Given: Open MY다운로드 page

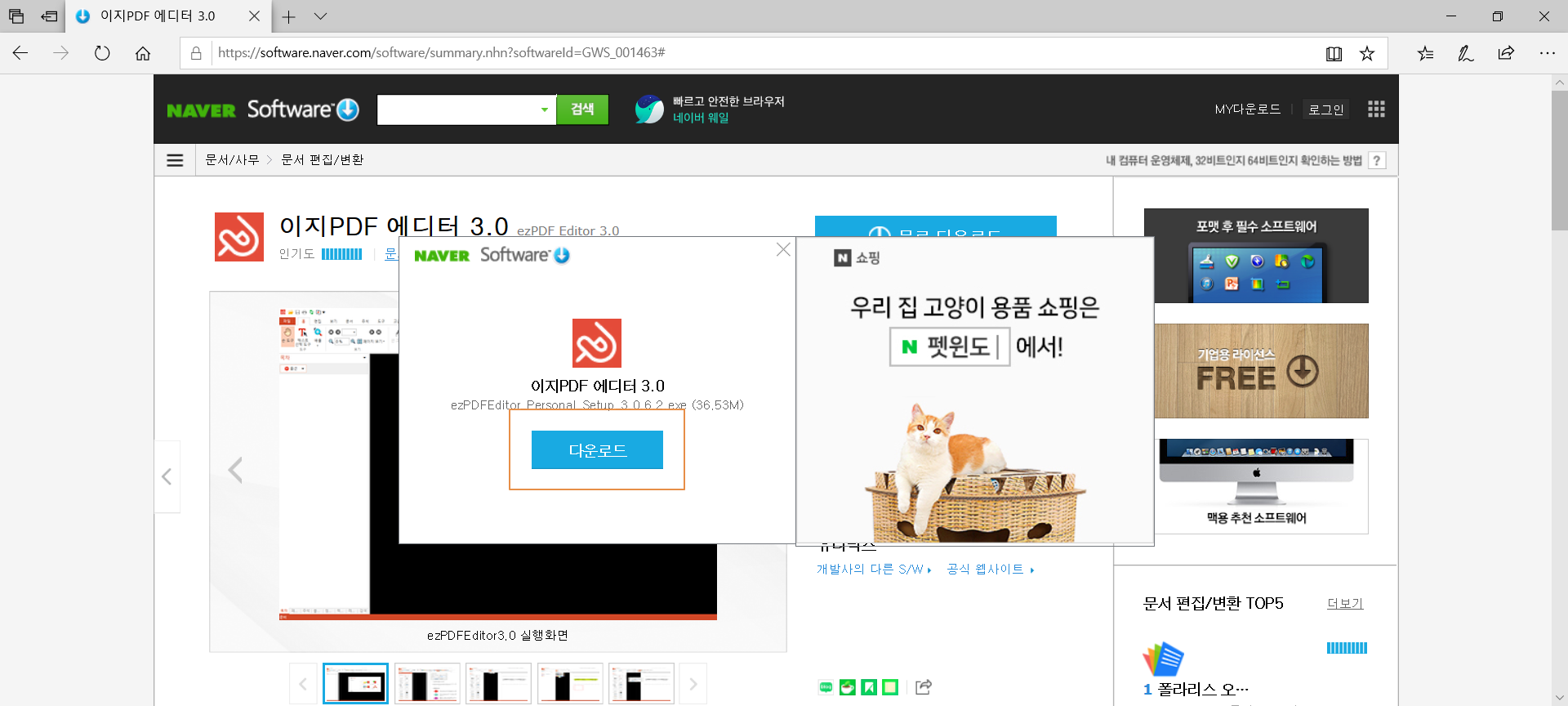Looking at the screenshot, I should tap(1247, 109).
